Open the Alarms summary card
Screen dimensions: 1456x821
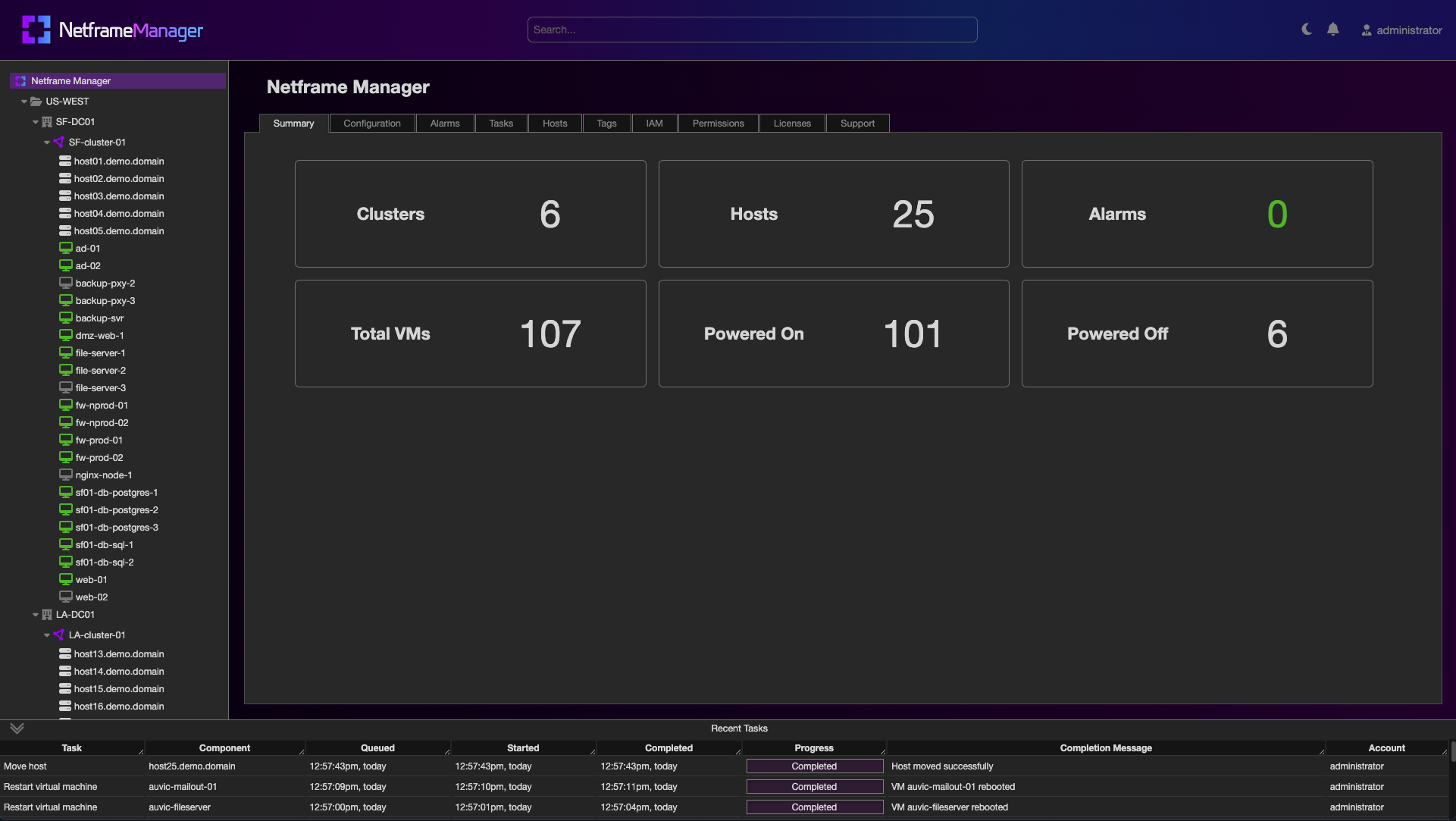1196,214
